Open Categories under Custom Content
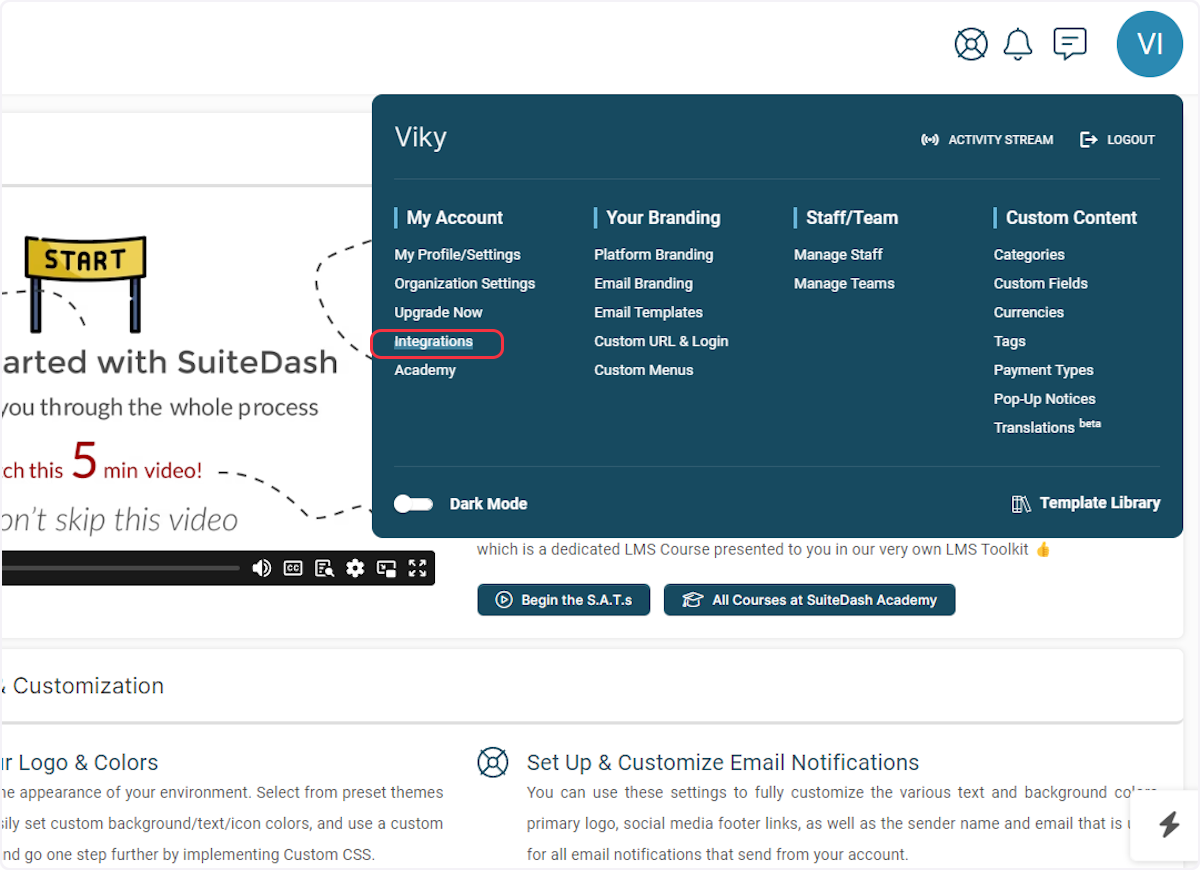The image size is (1200, 870). click(x=1029, y=255)
